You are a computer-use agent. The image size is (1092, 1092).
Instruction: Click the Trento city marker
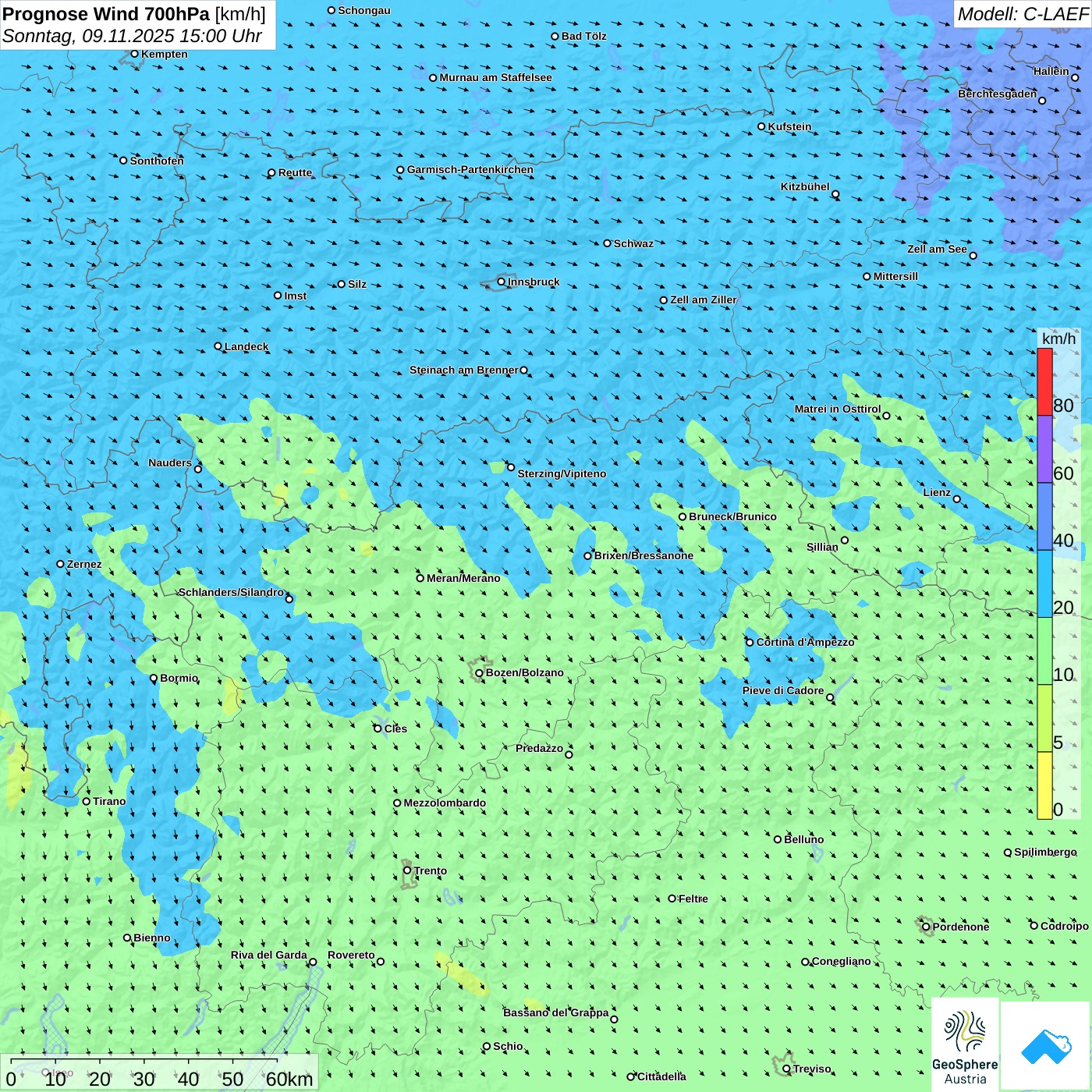pos(407,870)
